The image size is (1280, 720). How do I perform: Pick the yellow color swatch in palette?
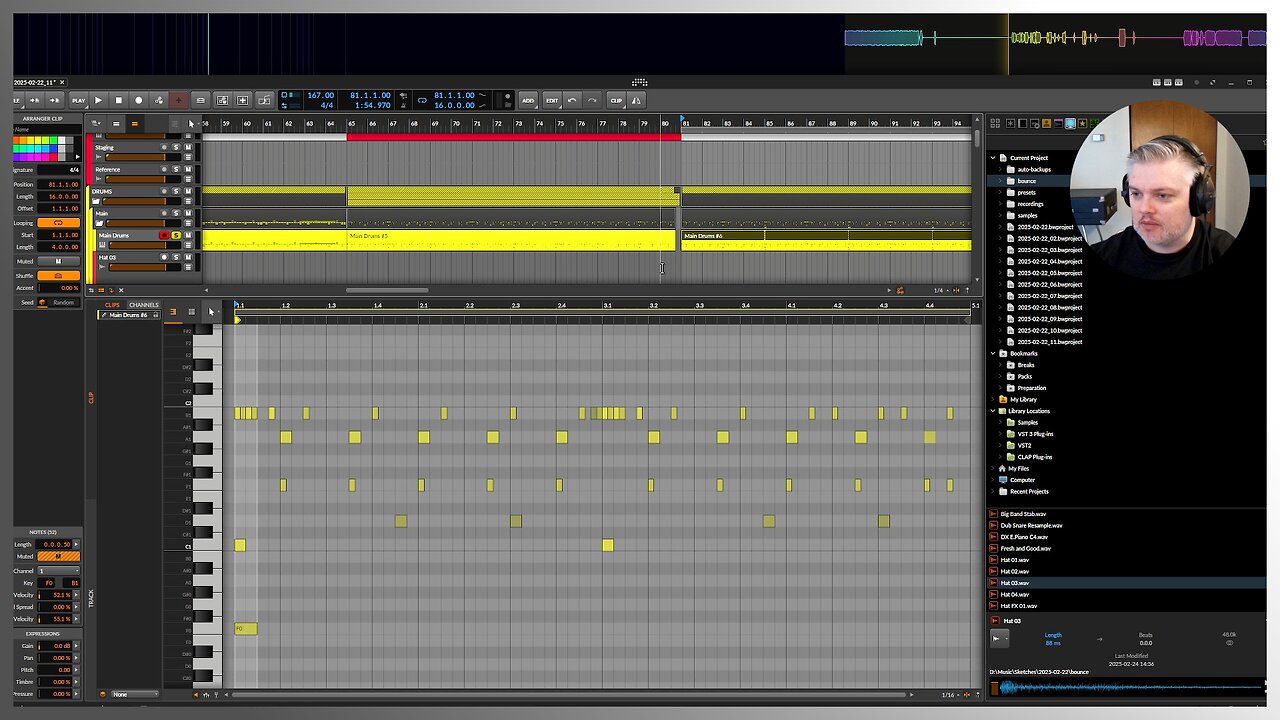tap(38, 140)
